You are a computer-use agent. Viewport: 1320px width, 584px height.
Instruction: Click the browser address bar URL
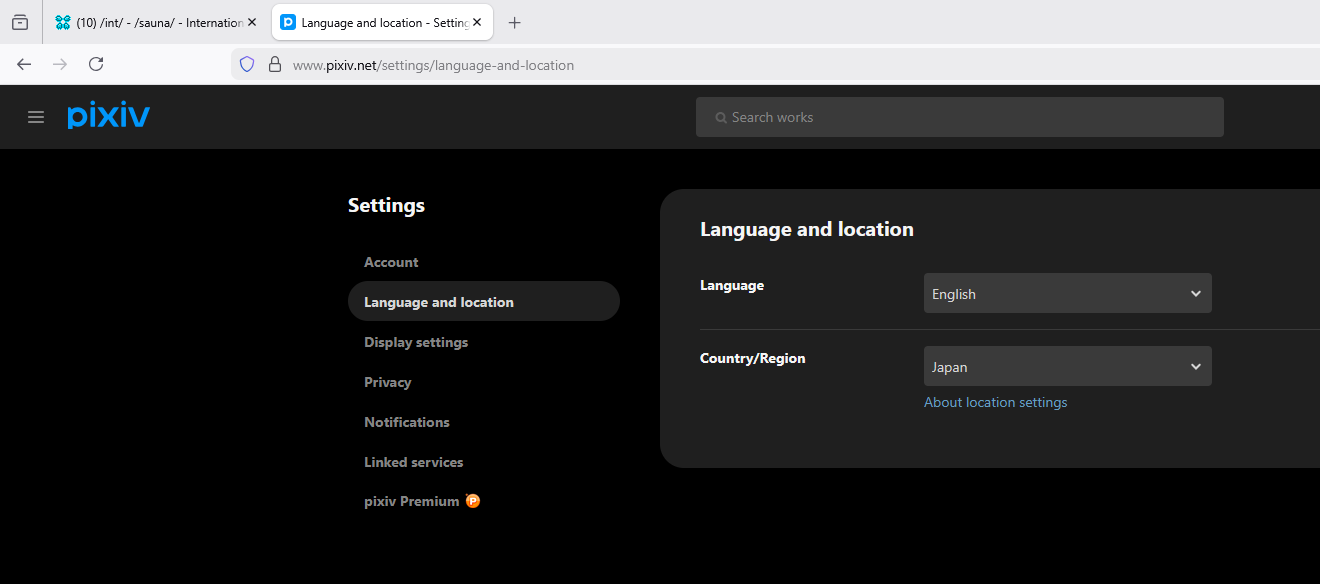pyautogui.click(x=433, y=65)
